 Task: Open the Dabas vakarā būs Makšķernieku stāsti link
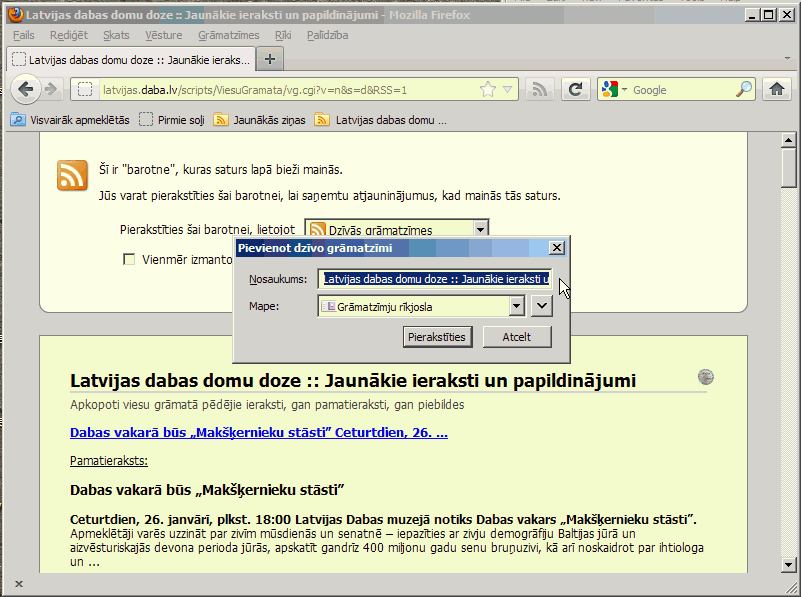[259, 433]
